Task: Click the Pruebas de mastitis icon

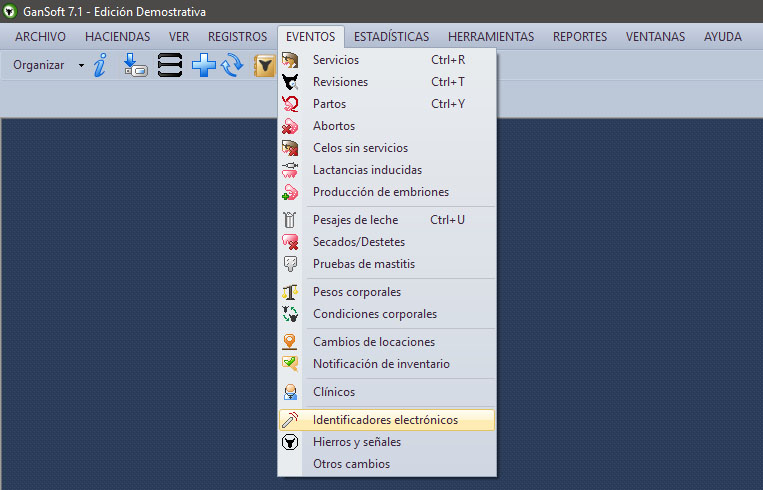Action: click(290, 264)
